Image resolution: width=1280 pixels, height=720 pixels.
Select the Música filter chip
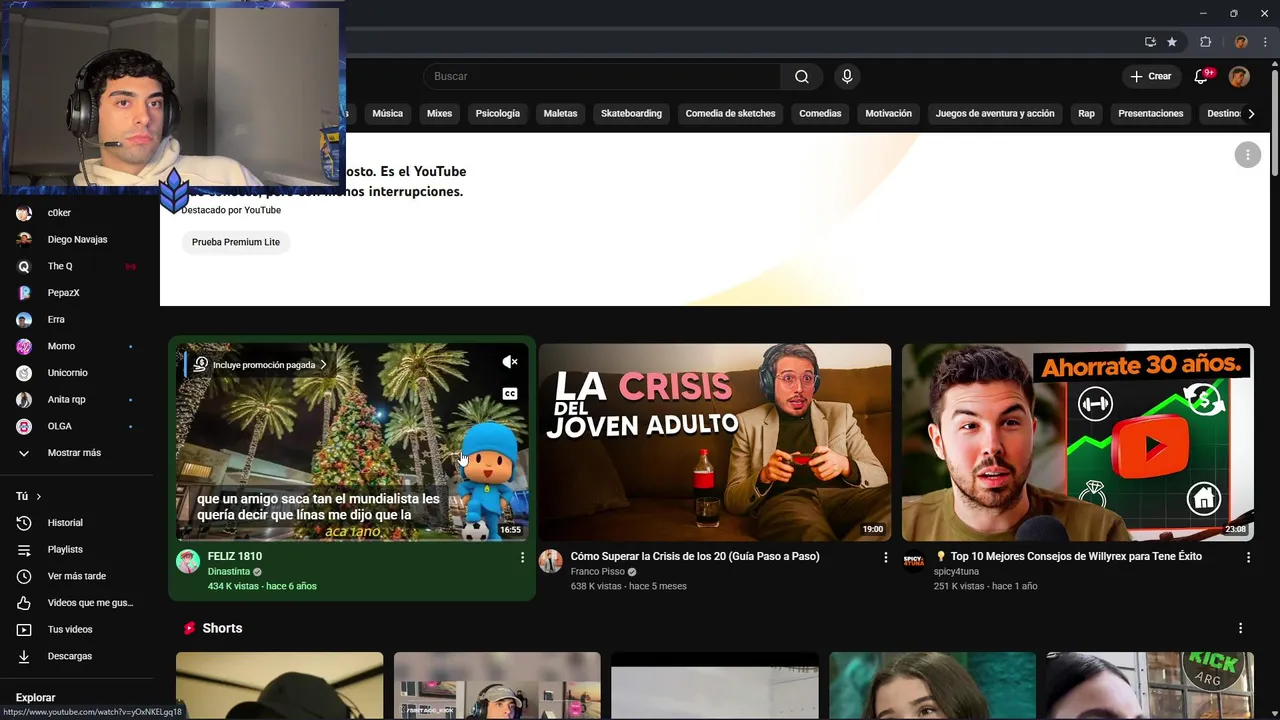pyautogui.click(x=387, y=113)
